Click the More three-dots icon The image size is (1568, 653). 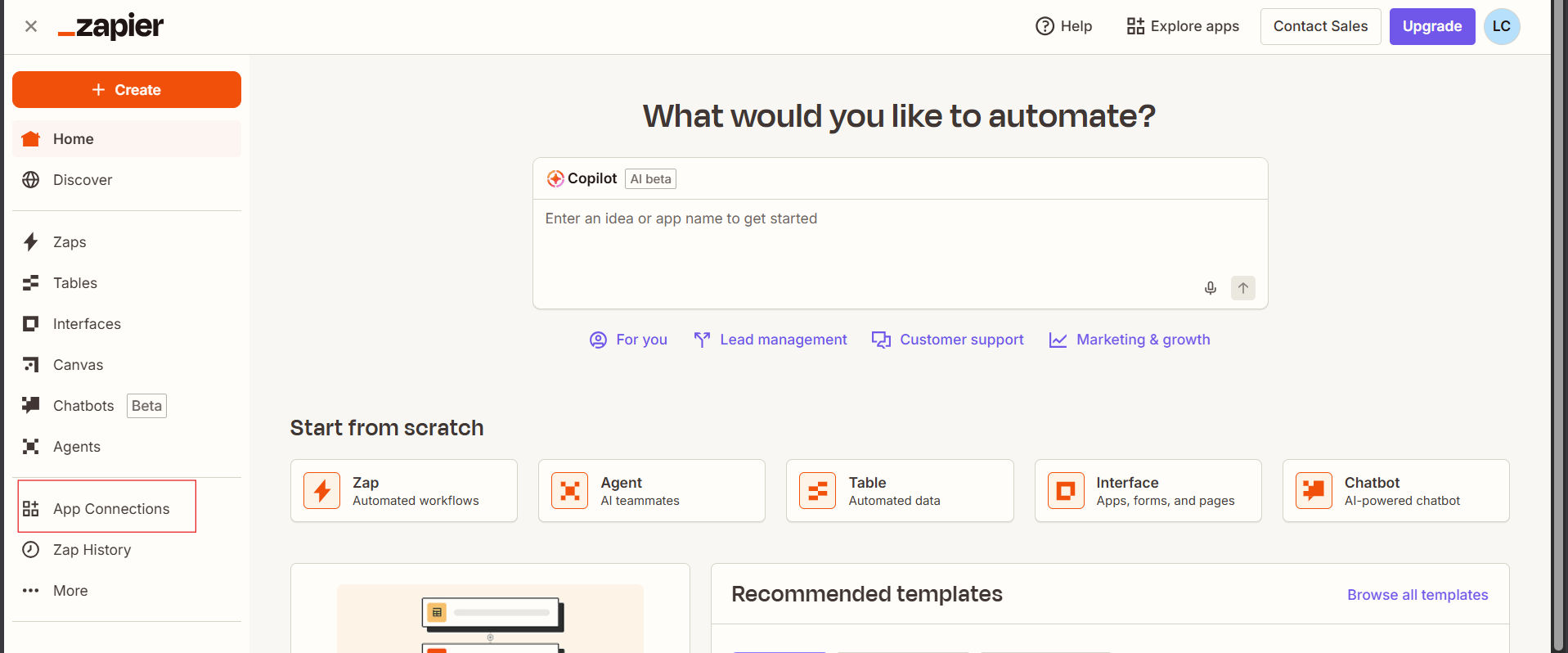[x=31, y=590]
